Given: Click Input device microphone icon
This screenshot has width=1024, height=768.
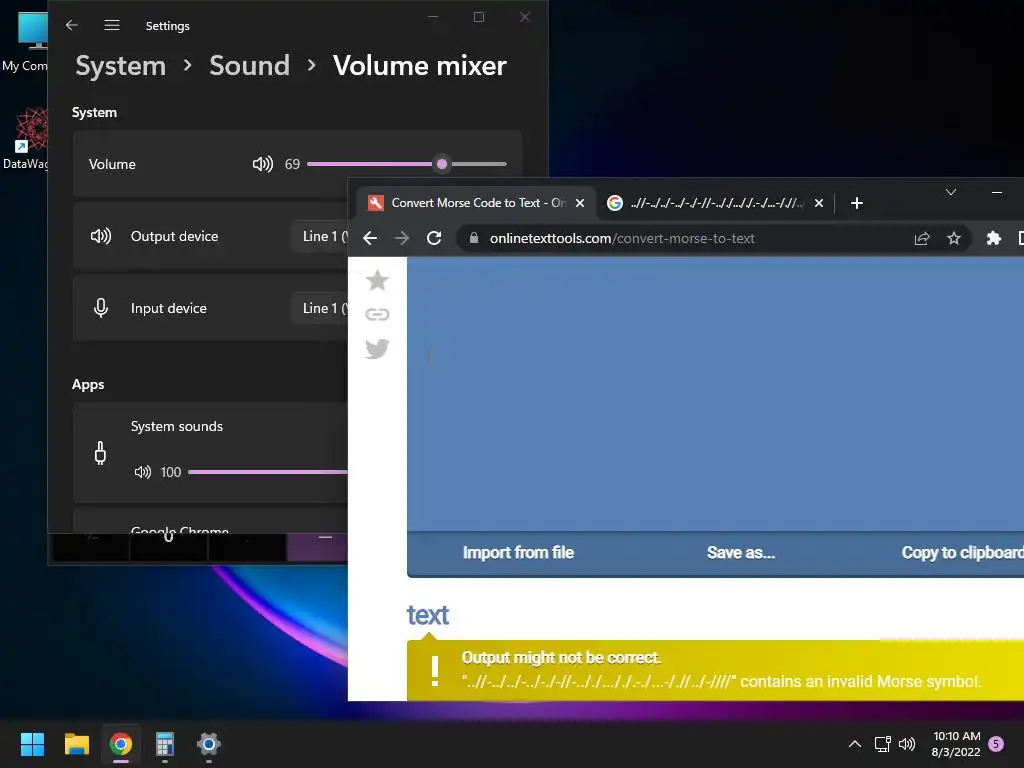Looking at the screenshot, I should 101,308.
